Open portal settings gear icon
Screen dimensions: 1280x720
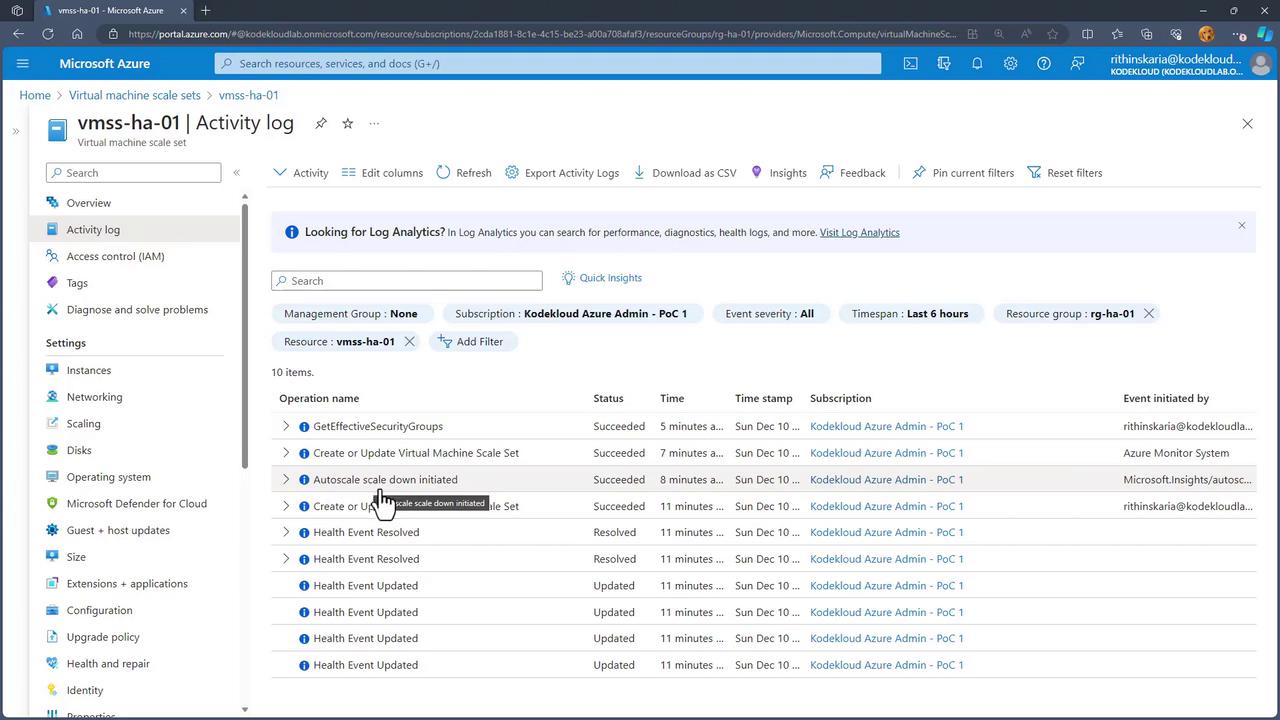(x=1010, y=63)
